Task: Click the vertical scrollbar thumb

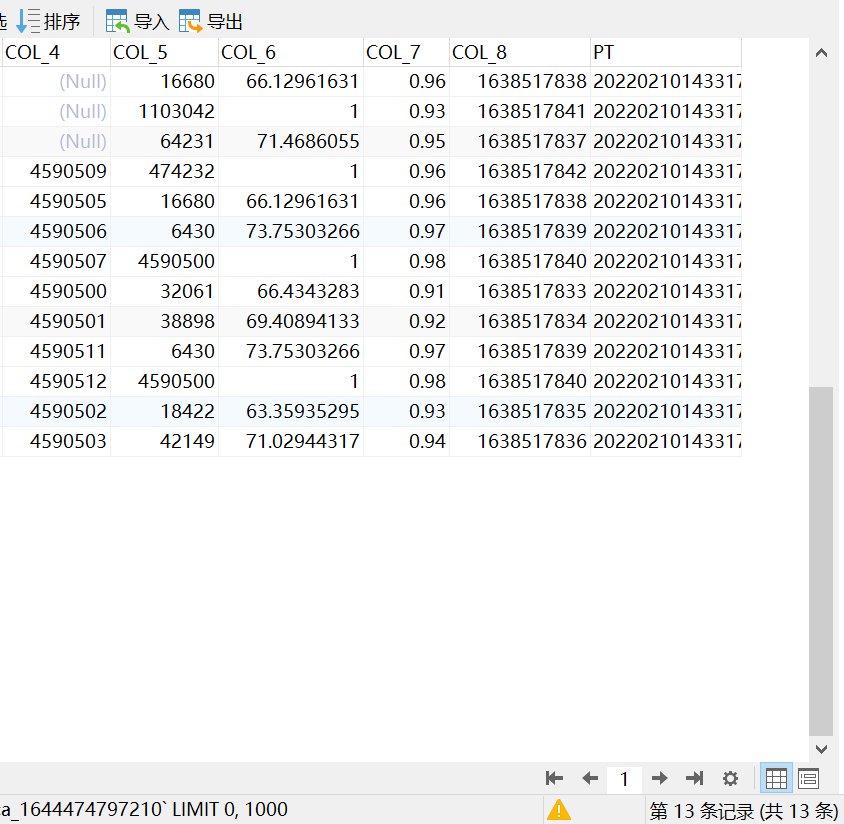Action: pos(821,560)
